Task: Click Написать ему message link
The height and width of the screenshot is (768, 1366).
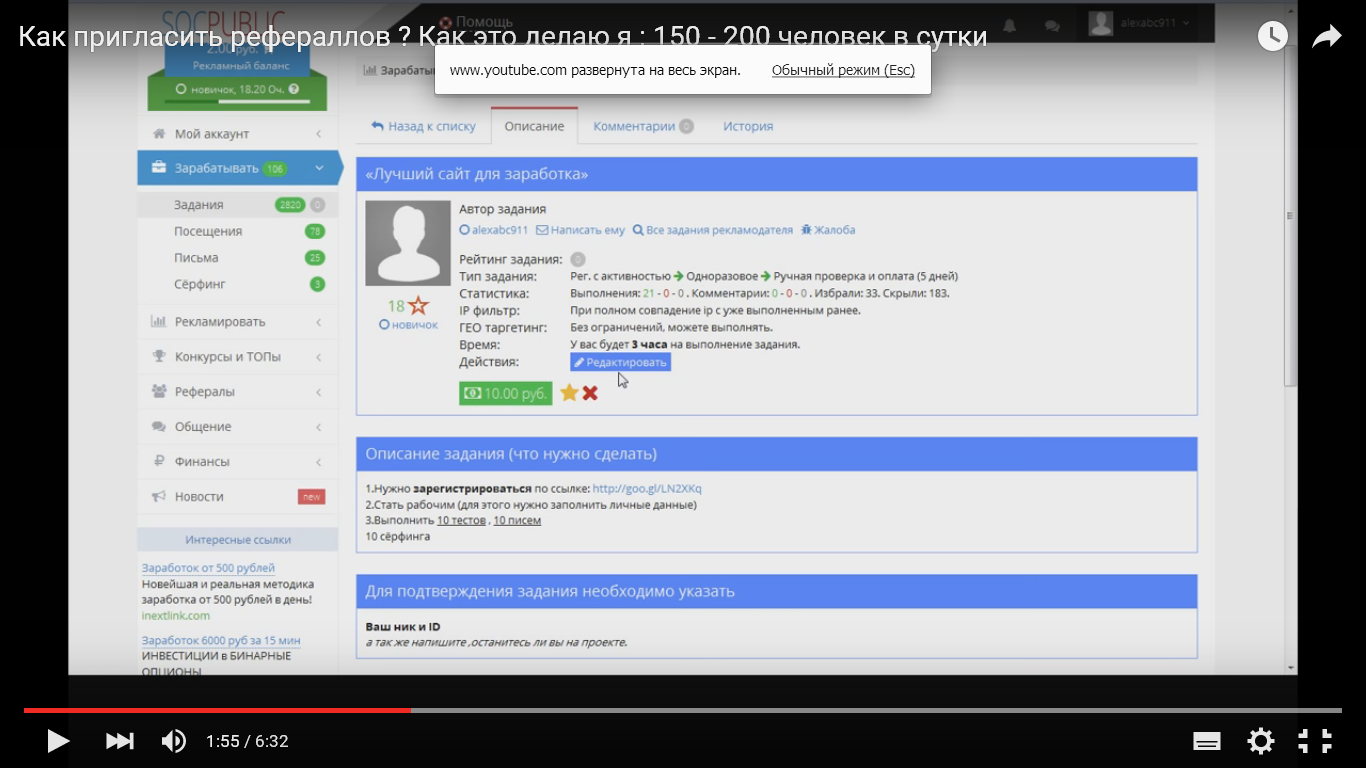Action: click(x=580, y=229)
